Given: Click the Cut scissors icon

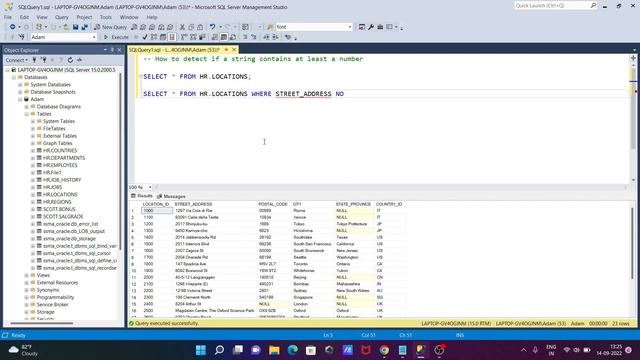Looking at the screenshot, I should (182, 27).
